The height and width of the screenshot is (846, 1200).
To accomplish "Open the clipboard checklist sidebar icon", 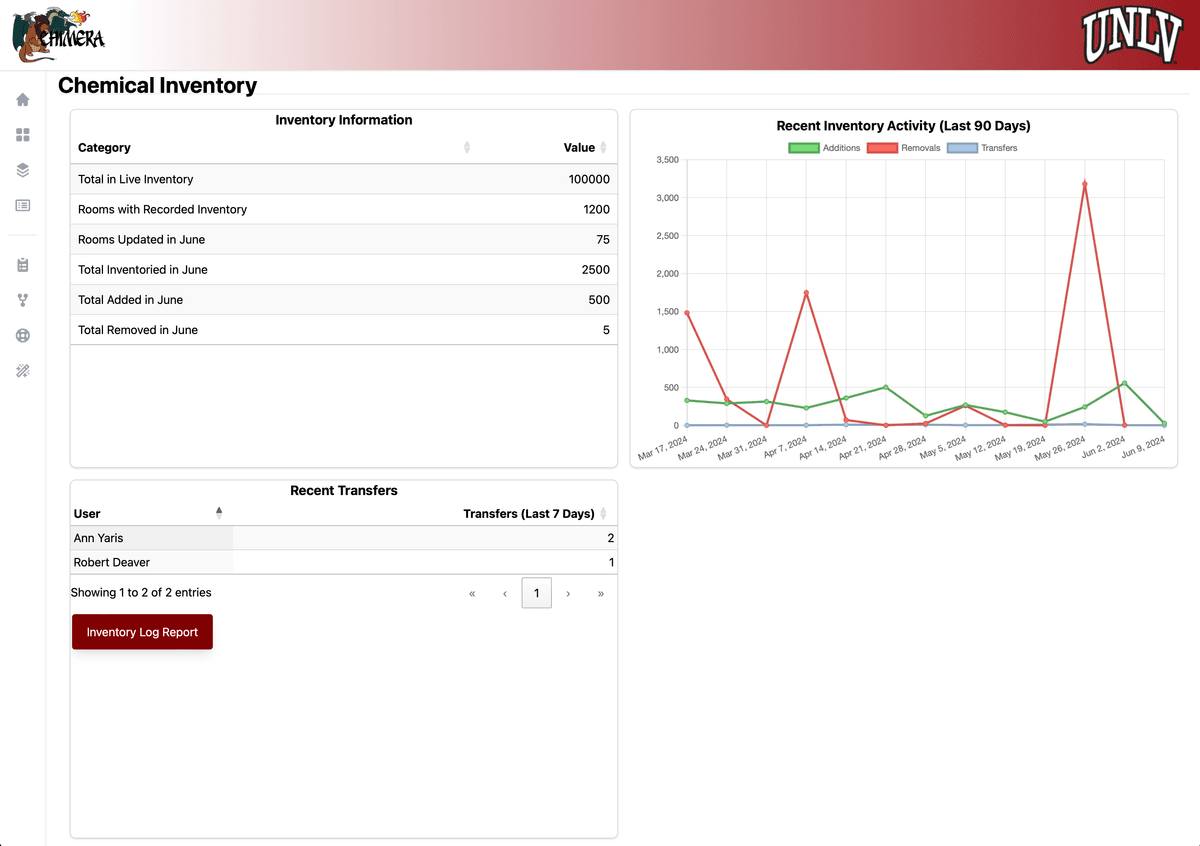I will pyautogui.click(x=23, y=265).
